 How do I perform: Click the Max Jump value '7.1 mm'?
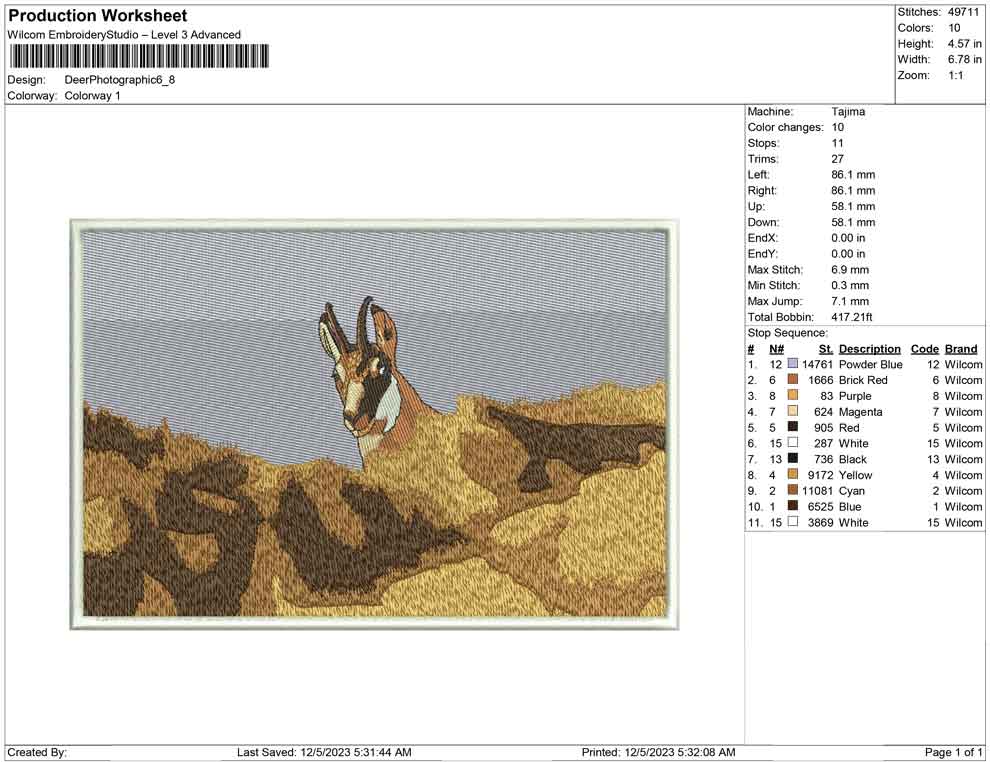click(x=850, y=301)
